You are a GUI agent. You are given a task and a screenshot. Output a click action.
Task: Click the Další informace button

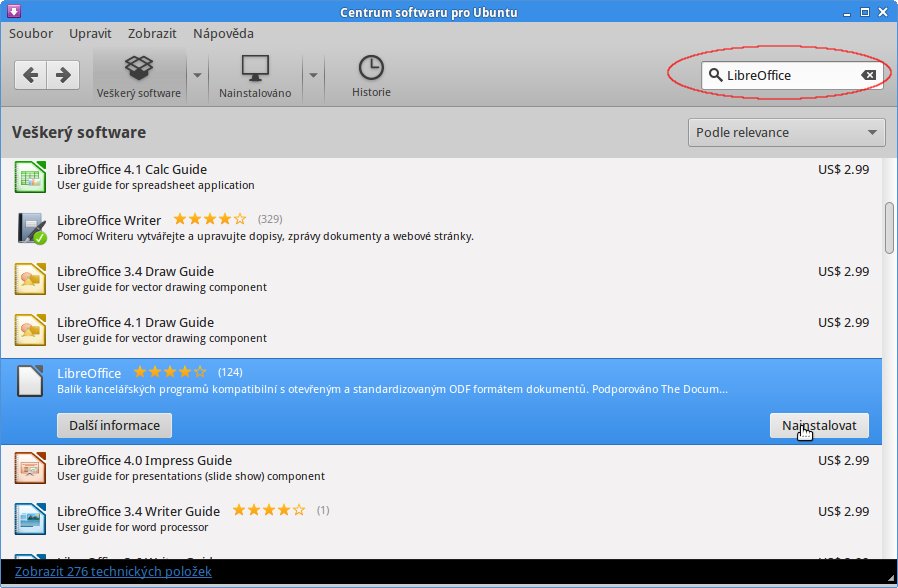point(115,425)
